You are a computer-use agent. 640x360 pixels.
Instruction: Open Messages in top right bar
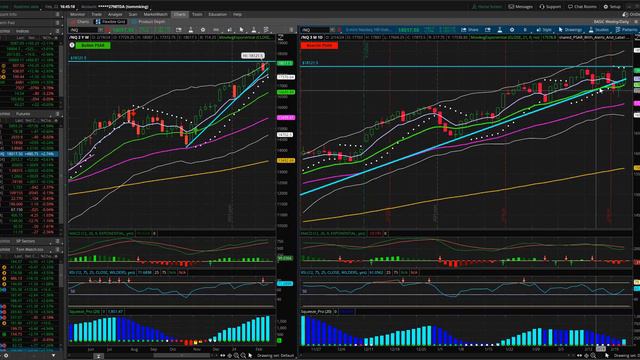point(520,7)
